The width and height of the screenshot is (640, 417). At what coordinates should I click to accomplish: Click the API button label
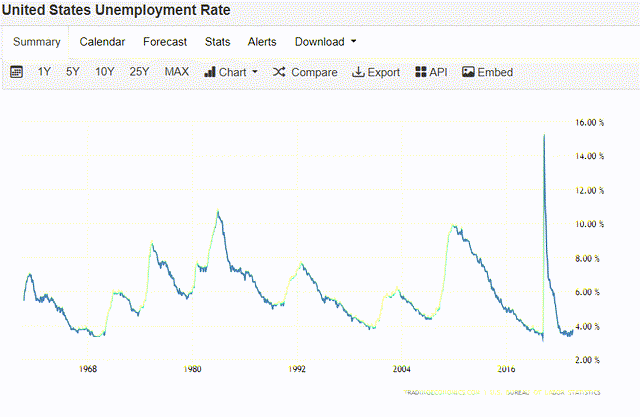[x=438, y=72]
